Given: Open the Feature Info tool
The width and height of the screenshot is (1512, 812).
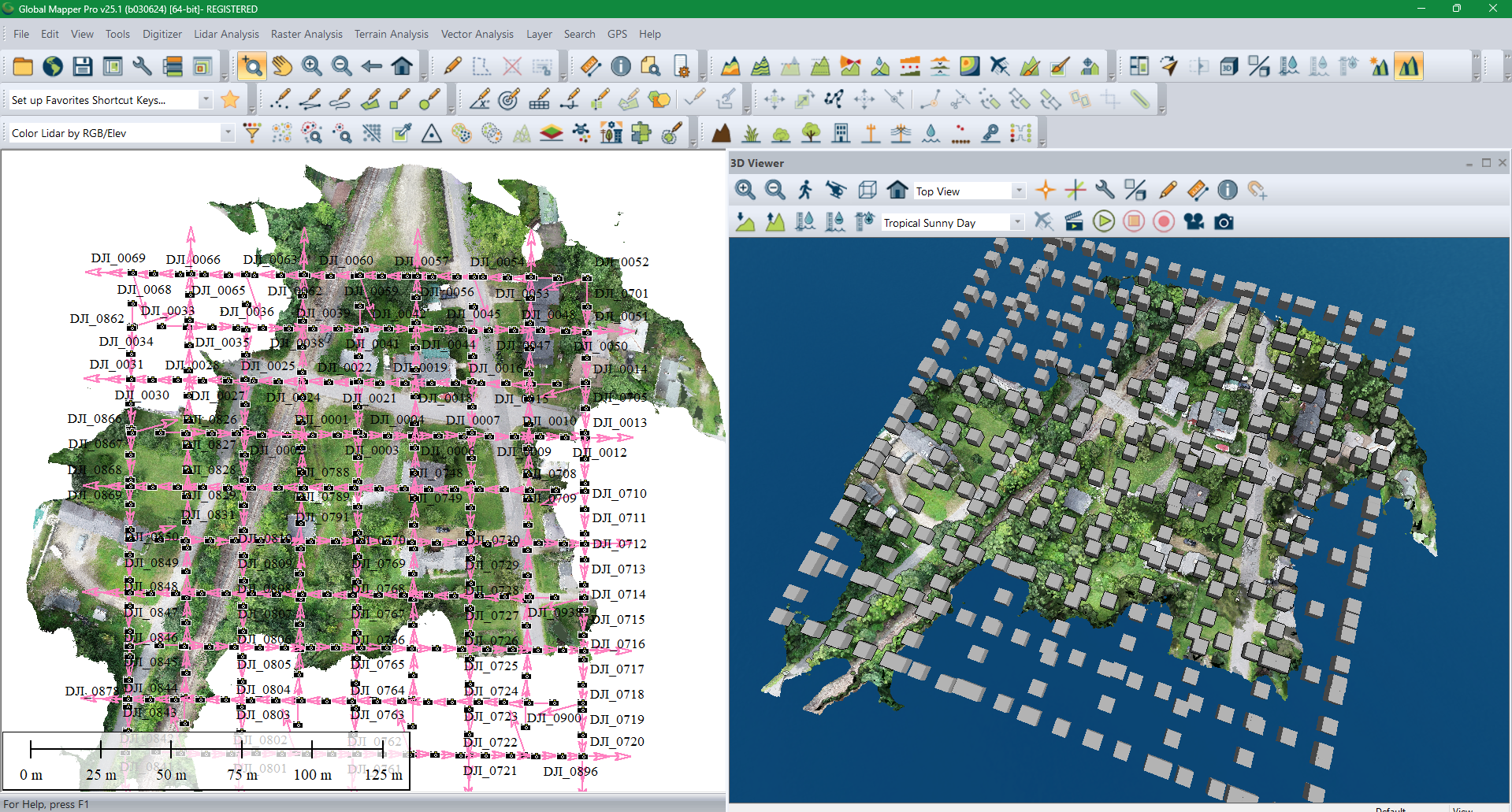Looking at the screenshot, I should click(x=620, y=66).
